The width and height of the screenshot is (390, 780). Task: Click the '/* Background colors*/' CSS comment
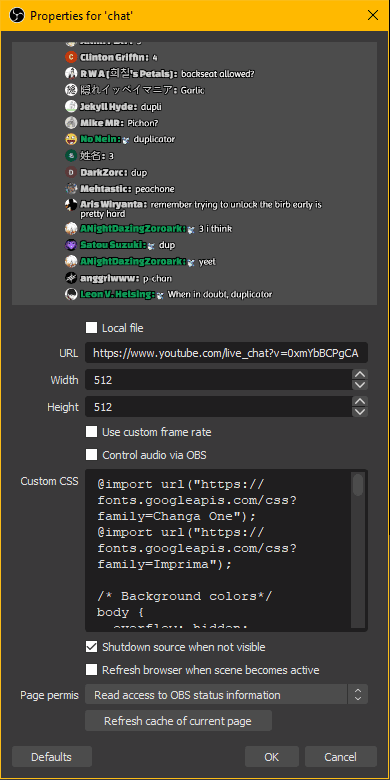(x=185, y=596)
